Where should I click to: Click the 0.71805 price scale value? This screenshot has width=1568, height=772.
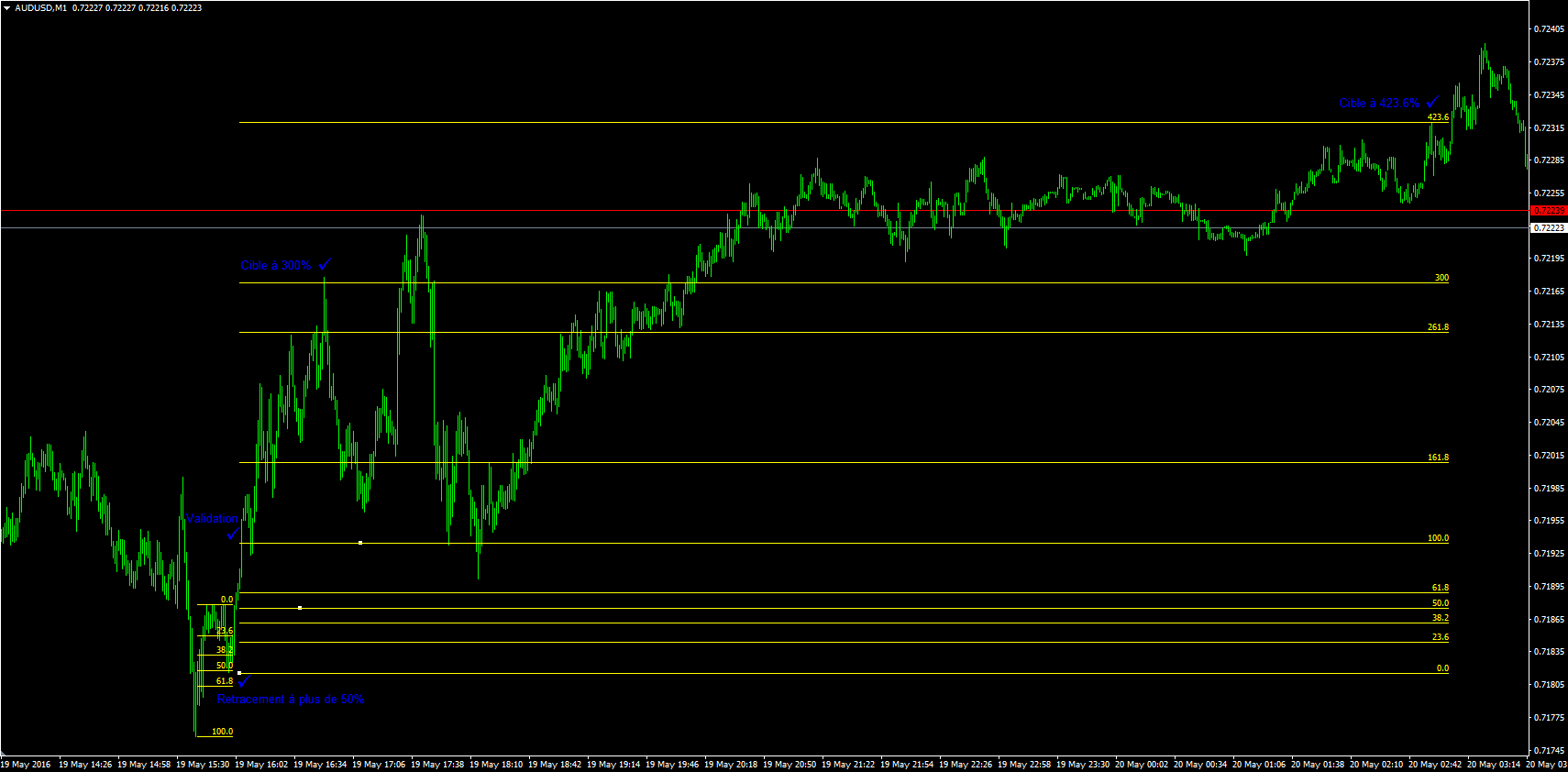(x=1549, y=685)
